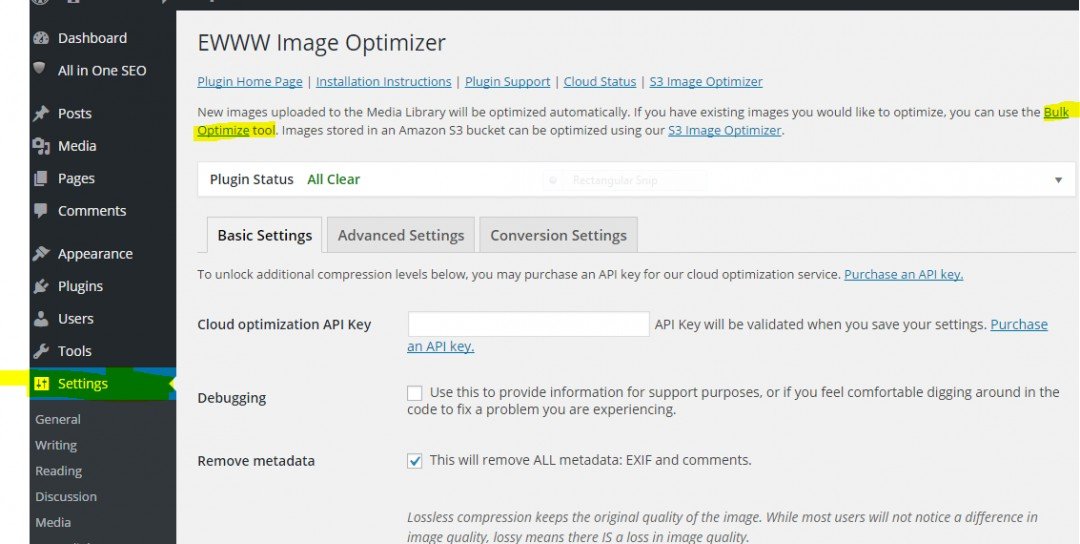Image resolution: width=1080 pixels, height=544 pixels.
Task: Open the Plugin Support link
Action: coord(508,82)
